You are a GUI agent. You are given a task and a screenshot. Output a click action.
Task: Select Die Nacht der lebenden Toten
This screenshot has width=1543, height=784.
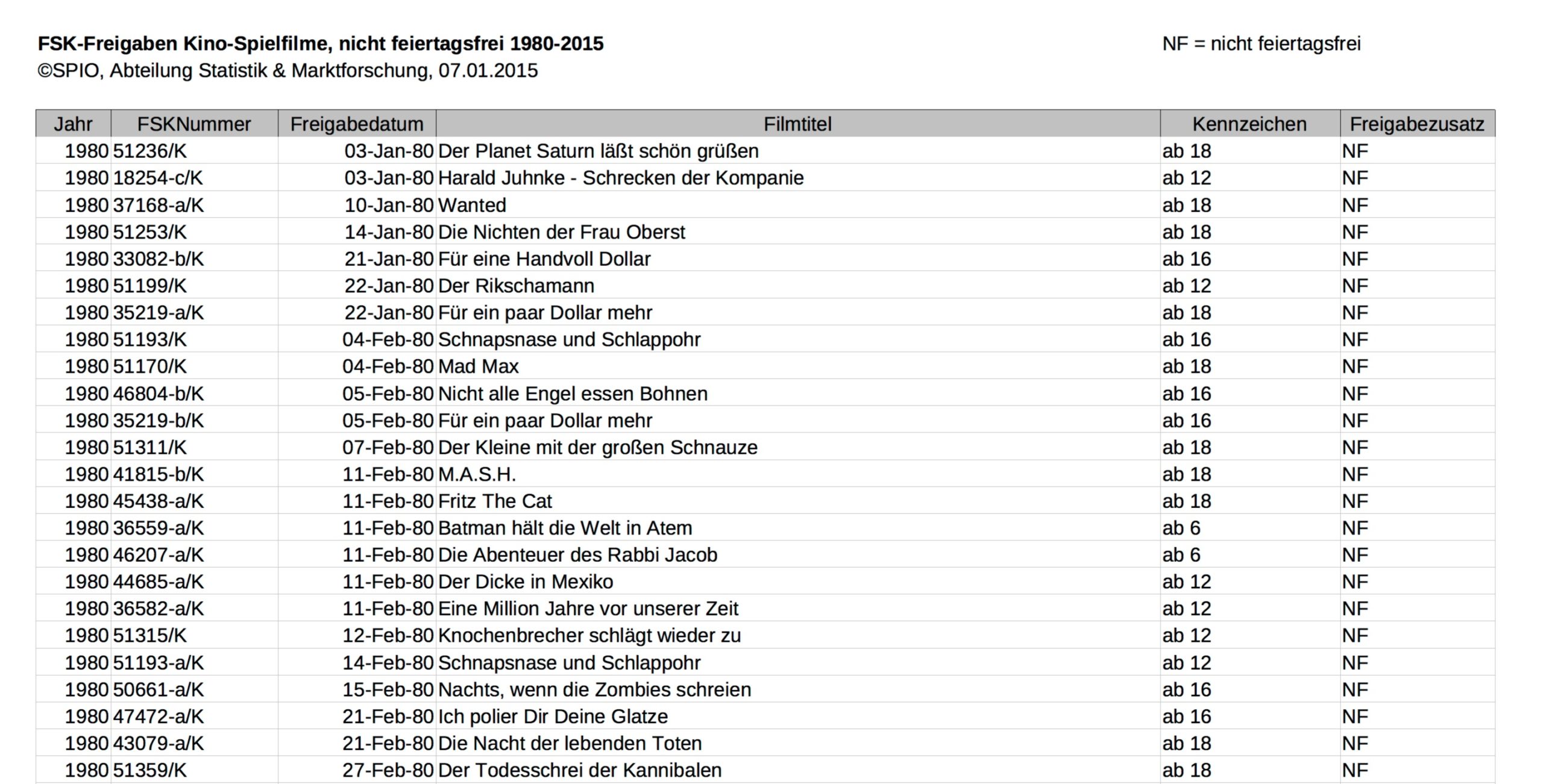(x=570, y=744)
